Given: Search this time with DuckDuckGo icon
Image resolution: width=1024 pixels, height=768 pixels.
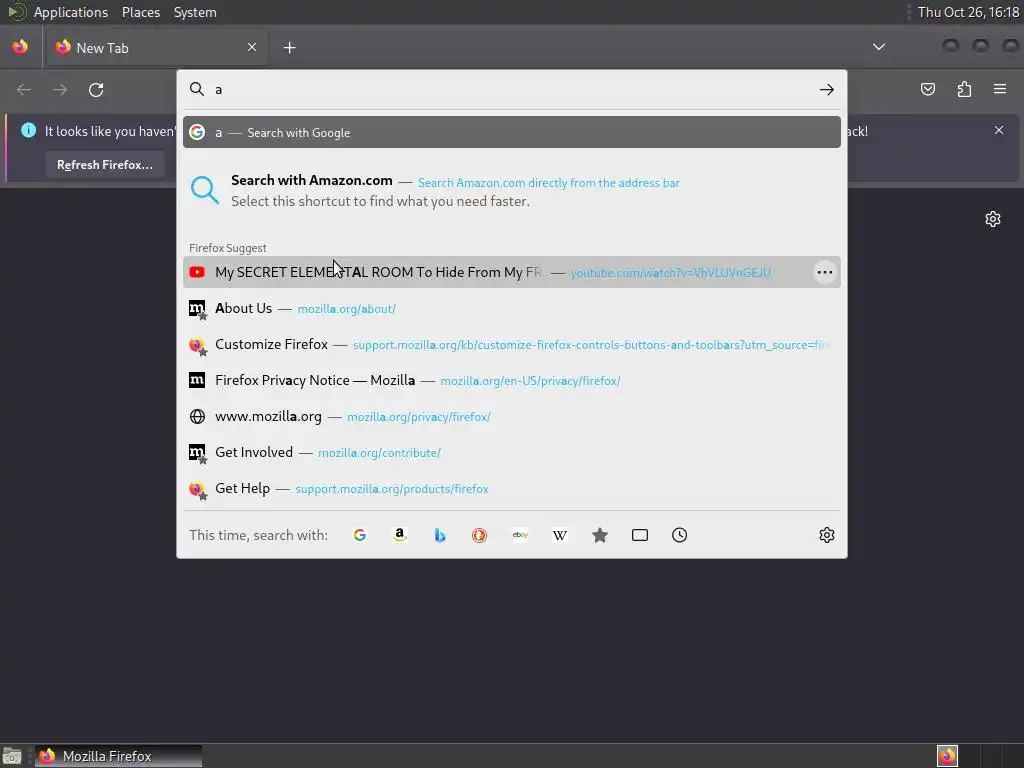Looking at the screenshot, I should click(479, 536).
